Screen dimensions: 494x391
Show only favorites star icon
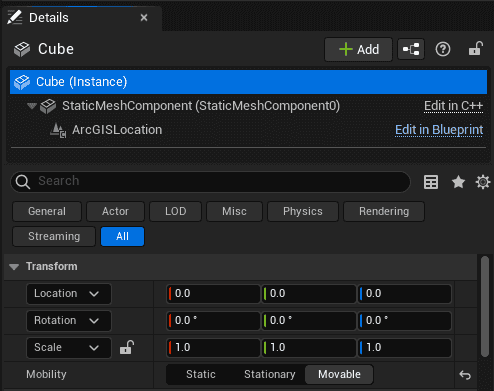458,182
